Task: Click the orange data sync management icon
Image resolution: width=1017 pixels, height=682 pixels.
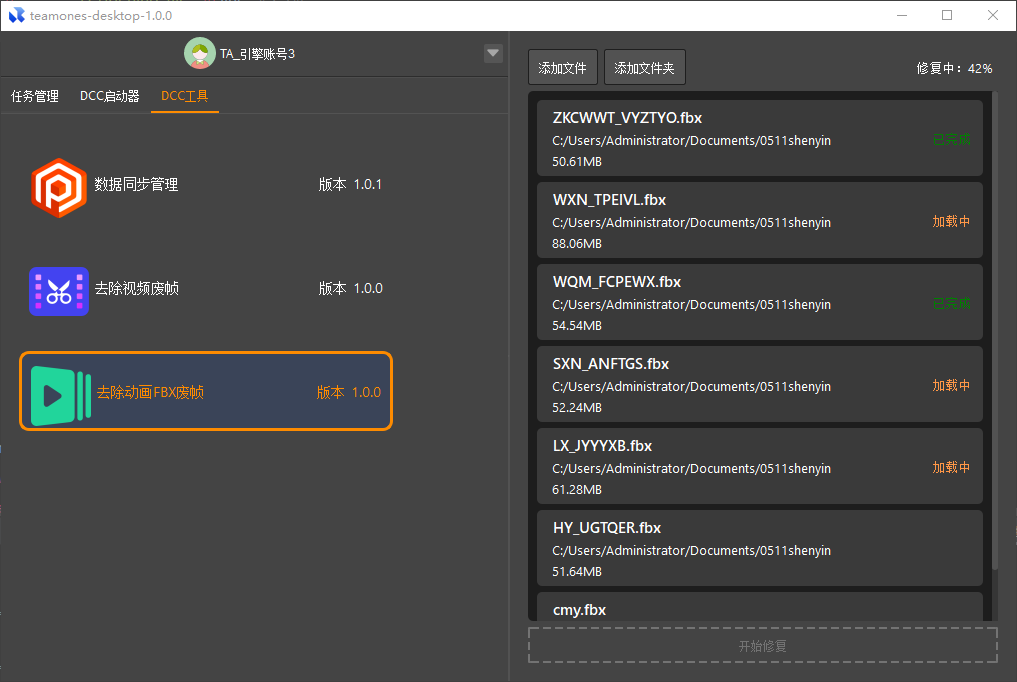Action: (x=58, y=187)
